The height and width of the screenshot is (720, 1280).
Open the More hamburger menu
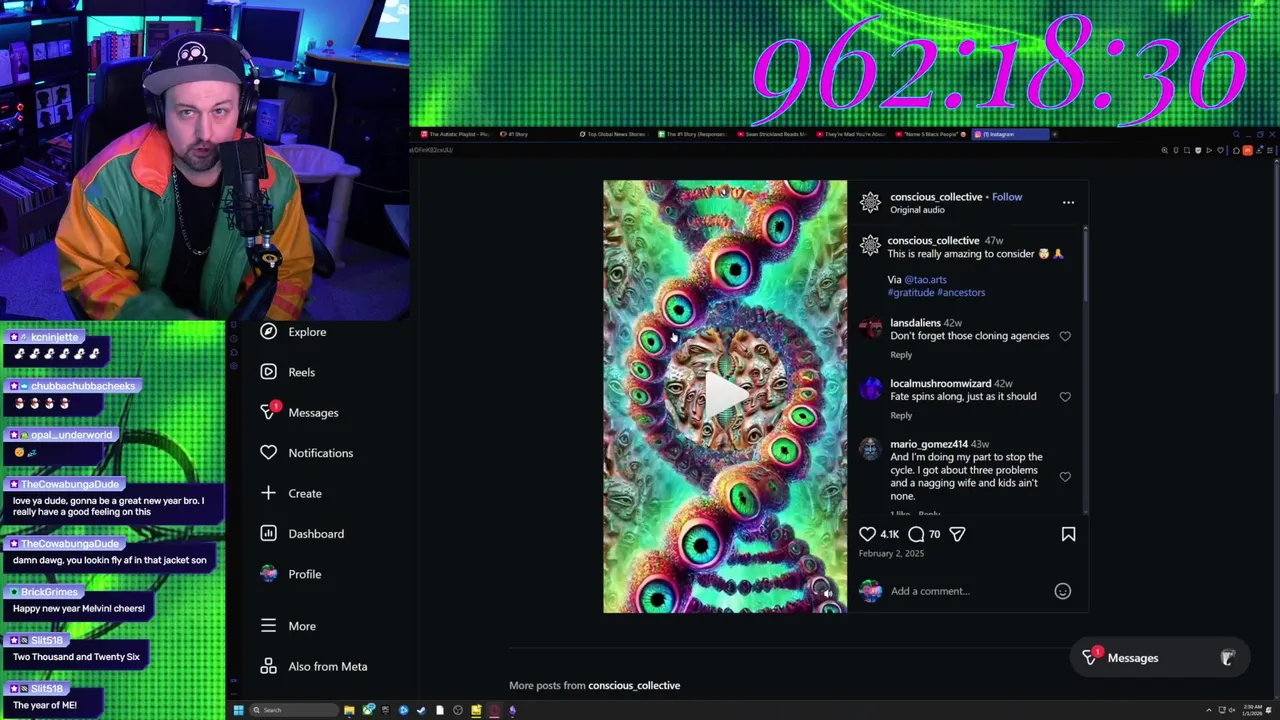268,626
